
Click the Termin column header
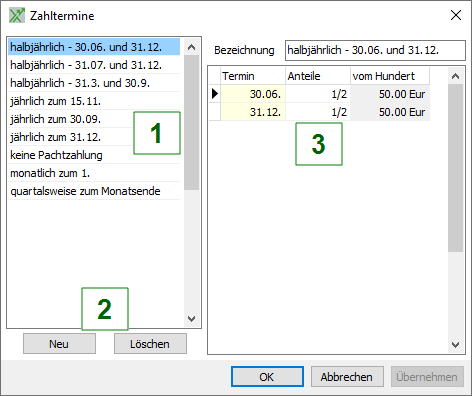click(253, 76)
